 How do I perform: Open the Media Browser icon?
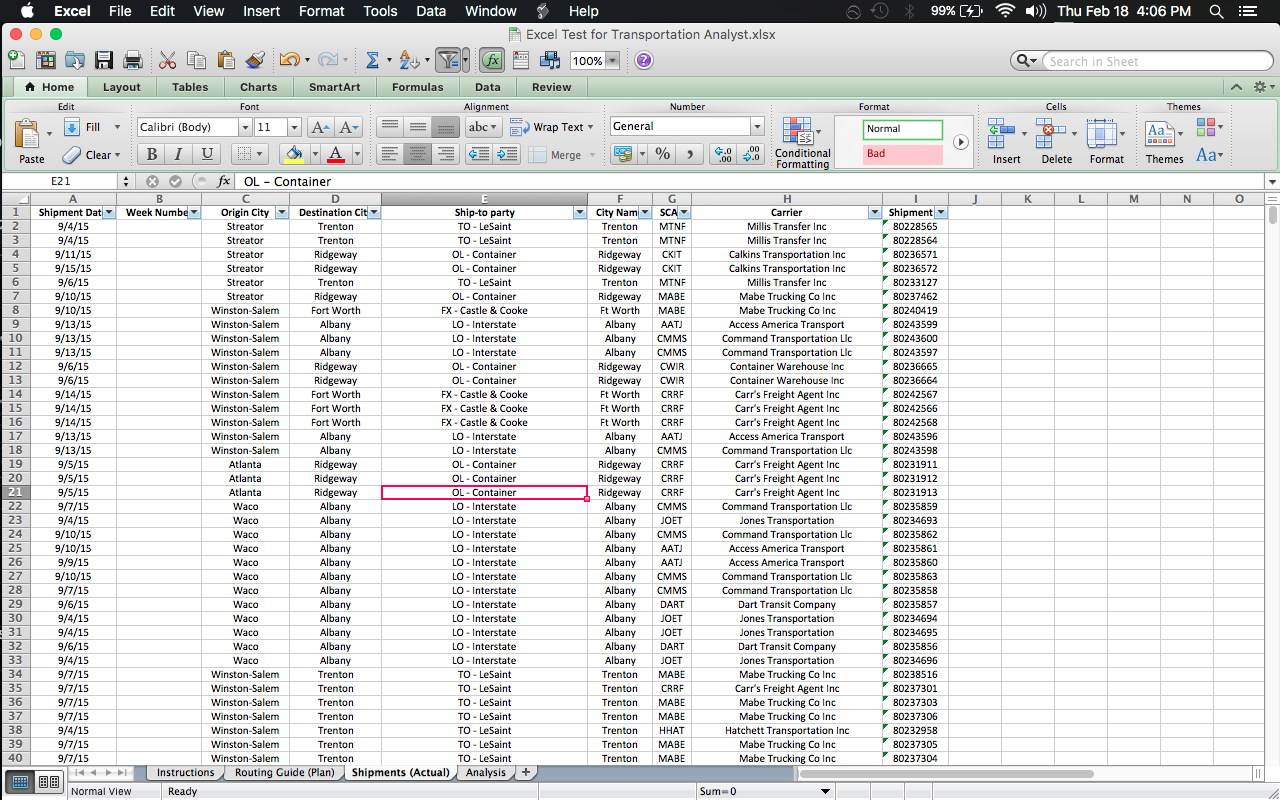(x=549, y=60)
